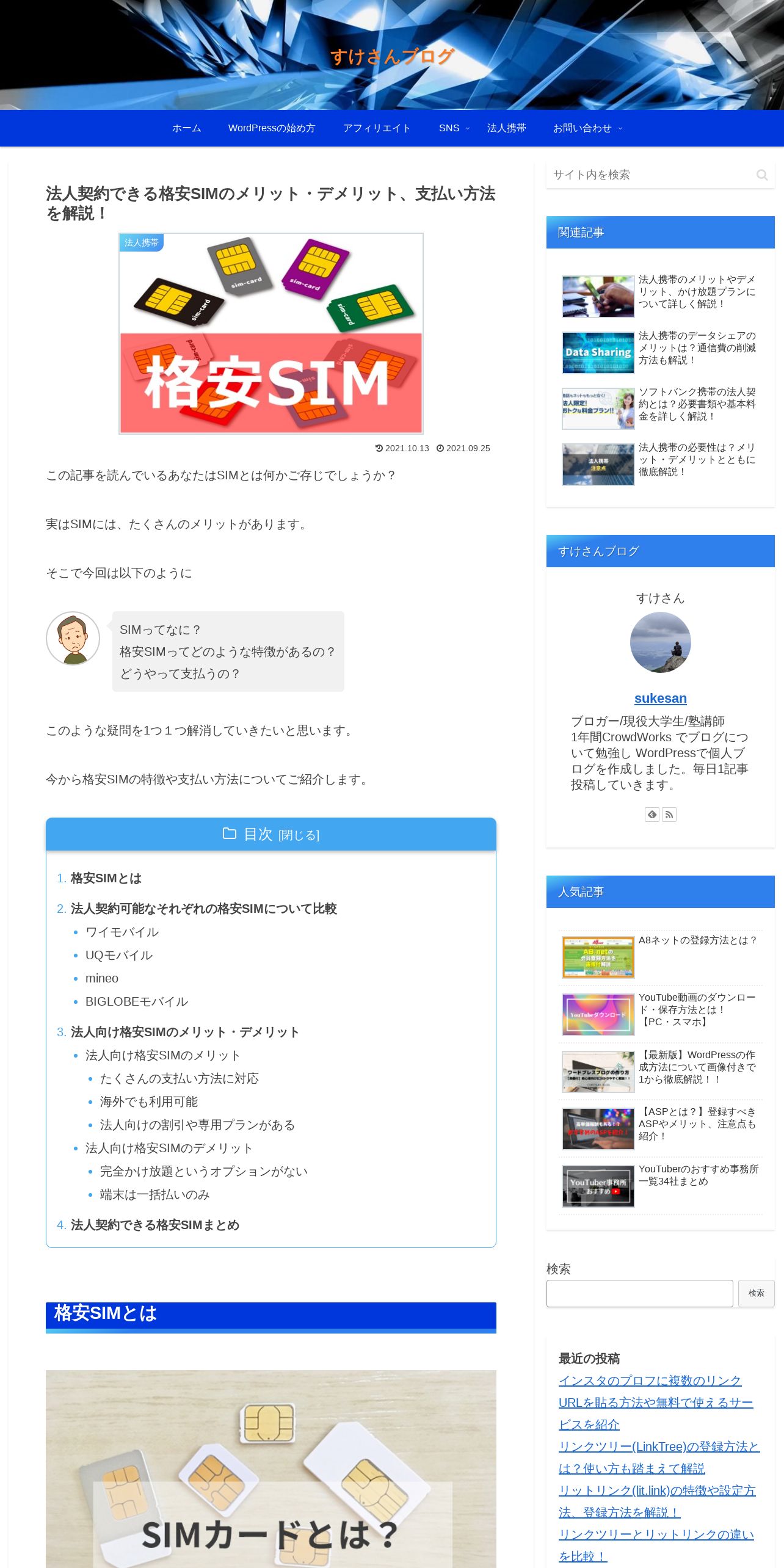Expand the SNS menu dropdown arrow
This screenshot has width=784, height=1568.
(468, 128)
